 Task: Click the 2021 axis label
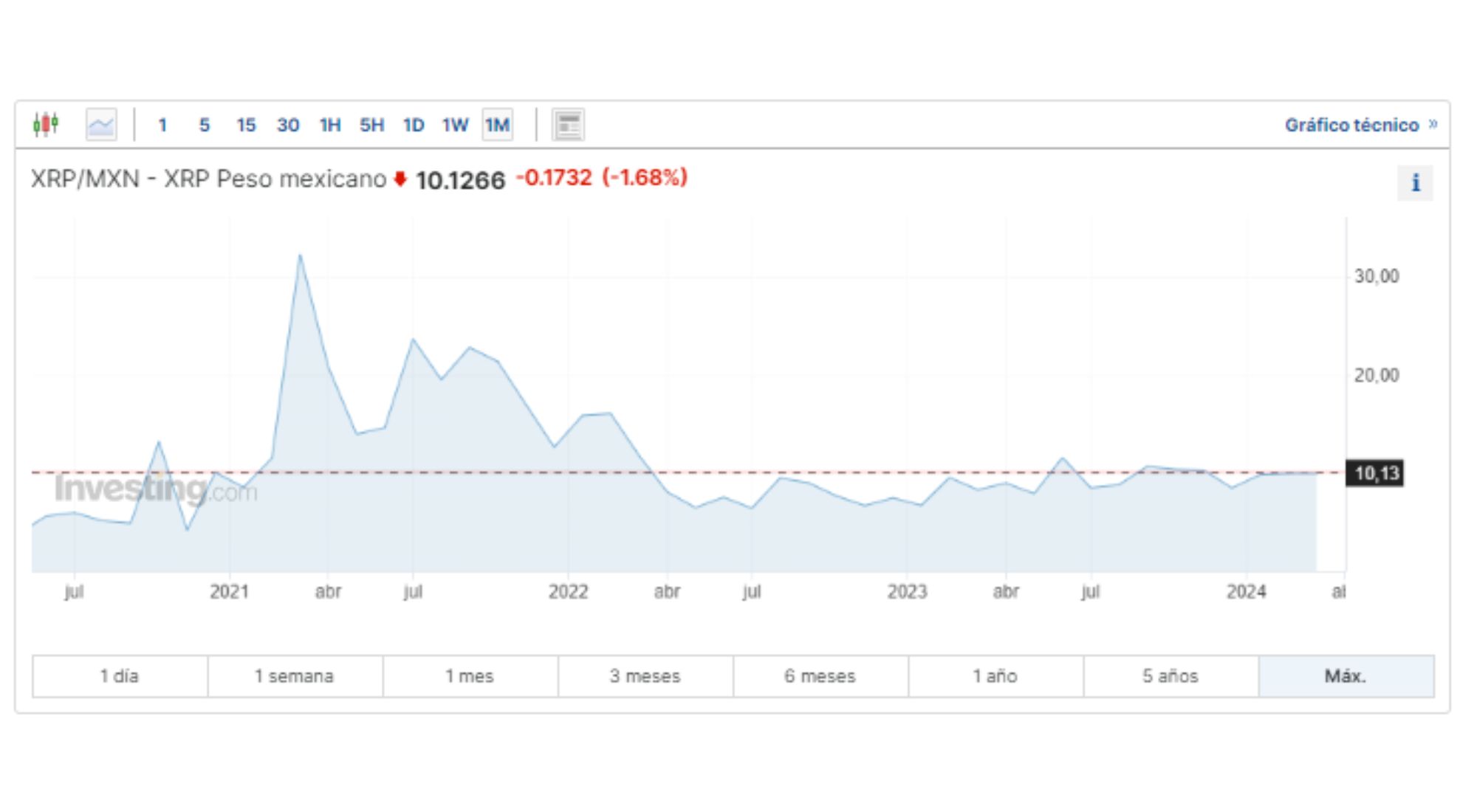[229, 591]
